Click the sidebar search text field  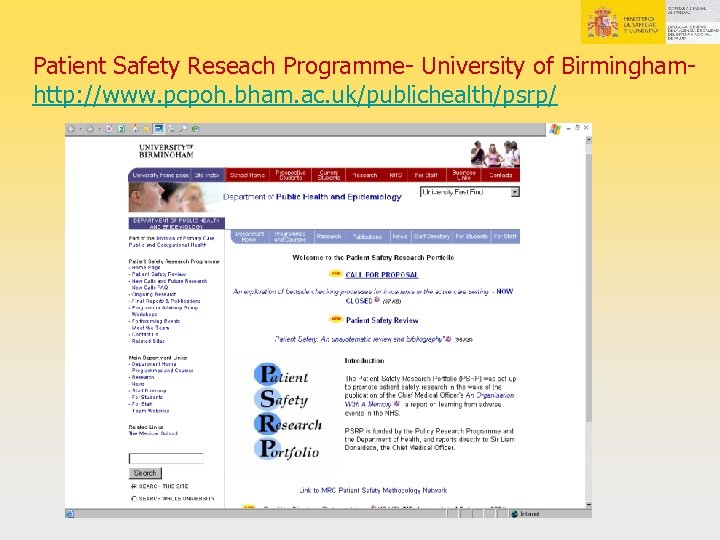click(166, 458)
